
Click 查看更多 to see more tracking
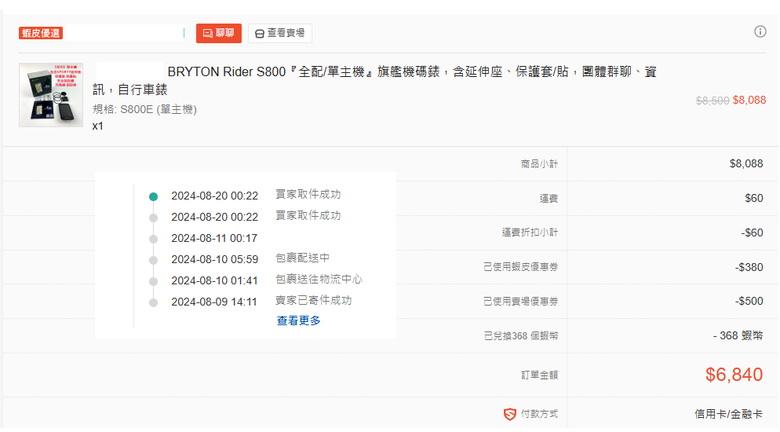point(298,321)
